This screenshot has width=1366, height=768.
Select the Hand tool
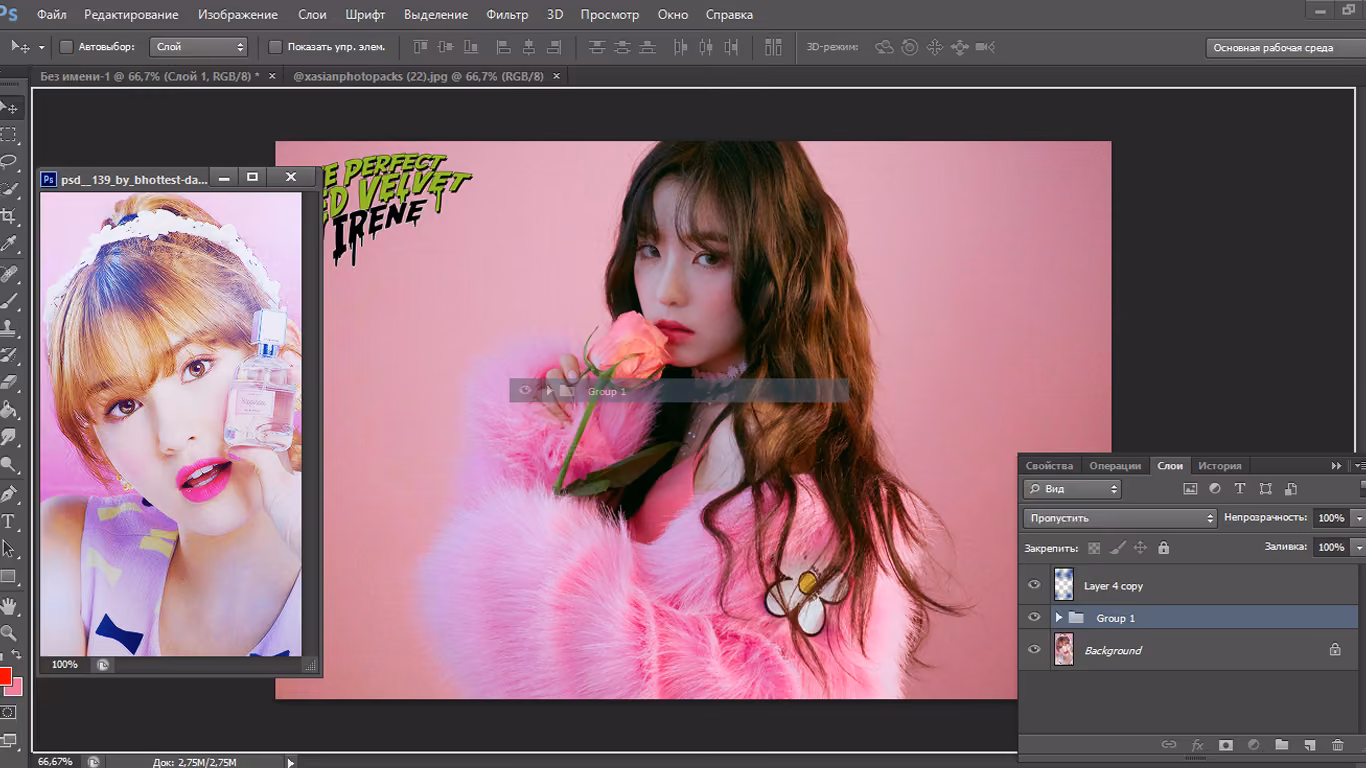pos(9,606)
